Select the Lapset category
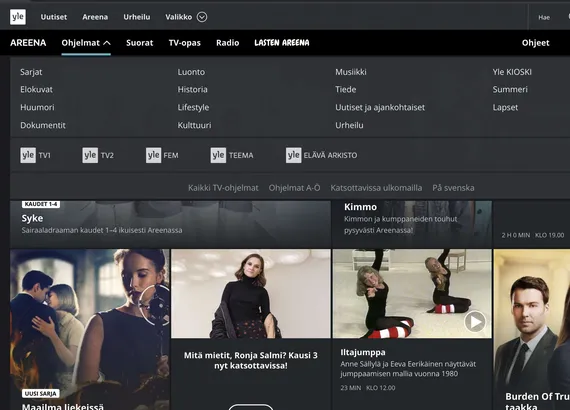The width and height of the screenshot is (570, 410). pos(505,107)
